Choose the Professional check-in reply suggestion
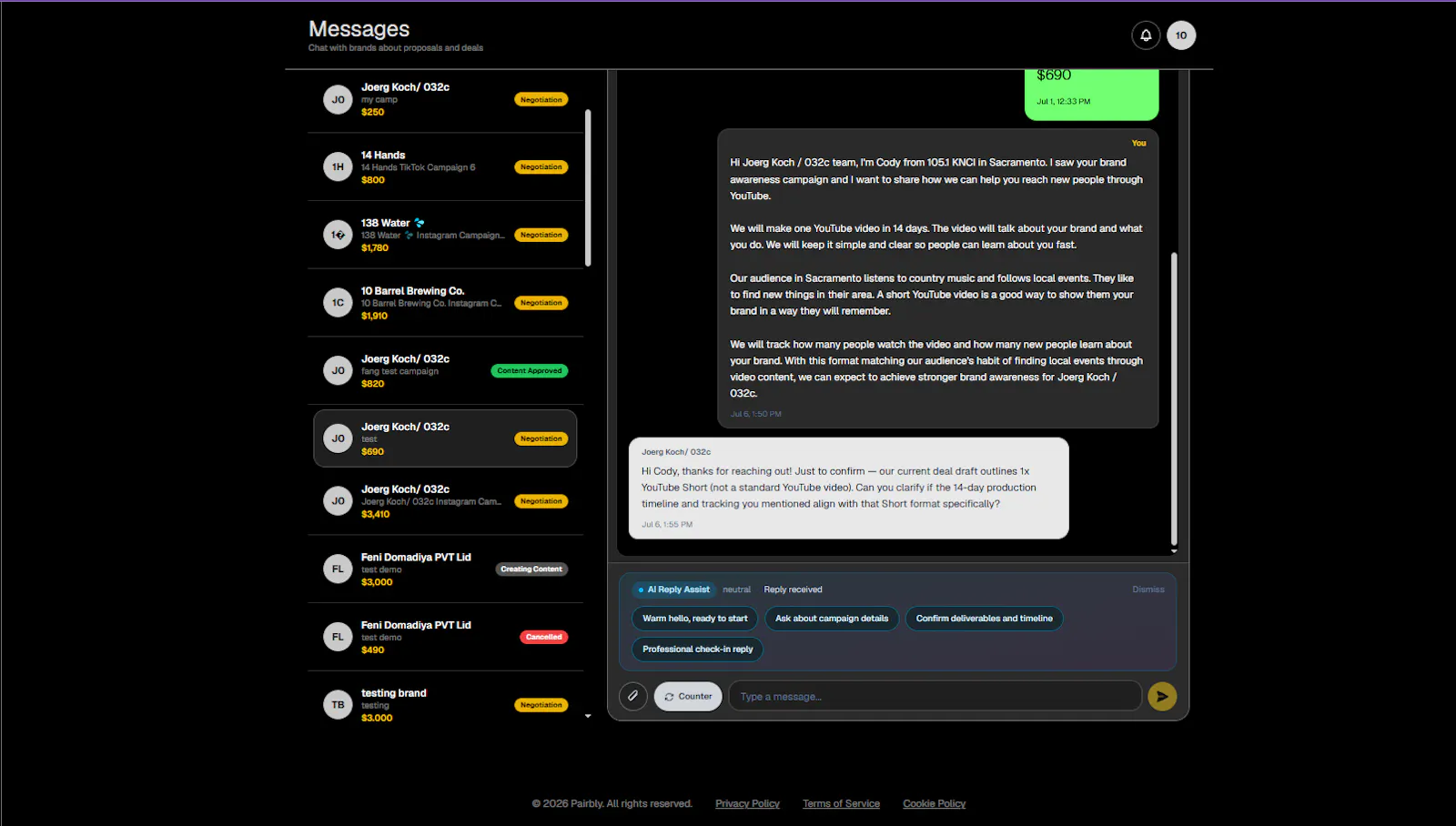Screen dimensions: 1456x826 click(x=697, y=650)
